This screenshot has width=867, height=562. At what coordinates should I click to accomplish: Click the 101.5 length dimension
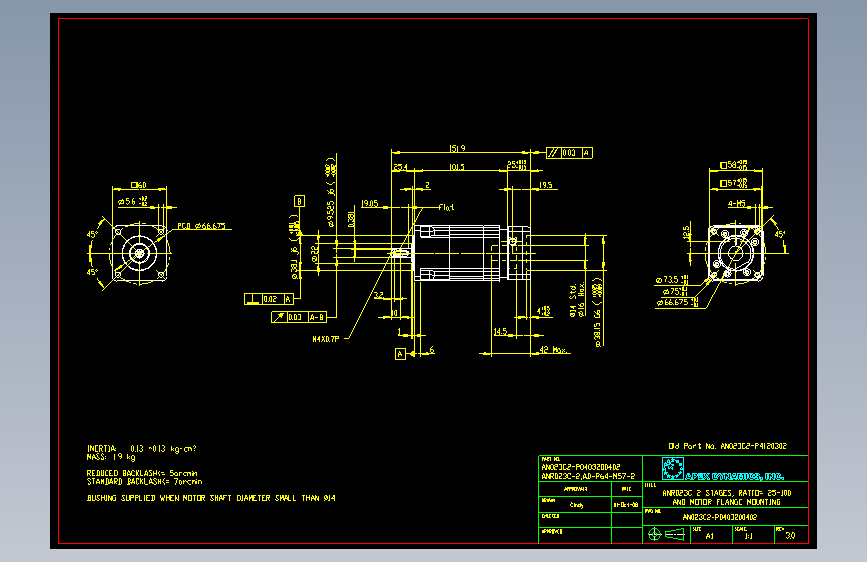(457, 167)
